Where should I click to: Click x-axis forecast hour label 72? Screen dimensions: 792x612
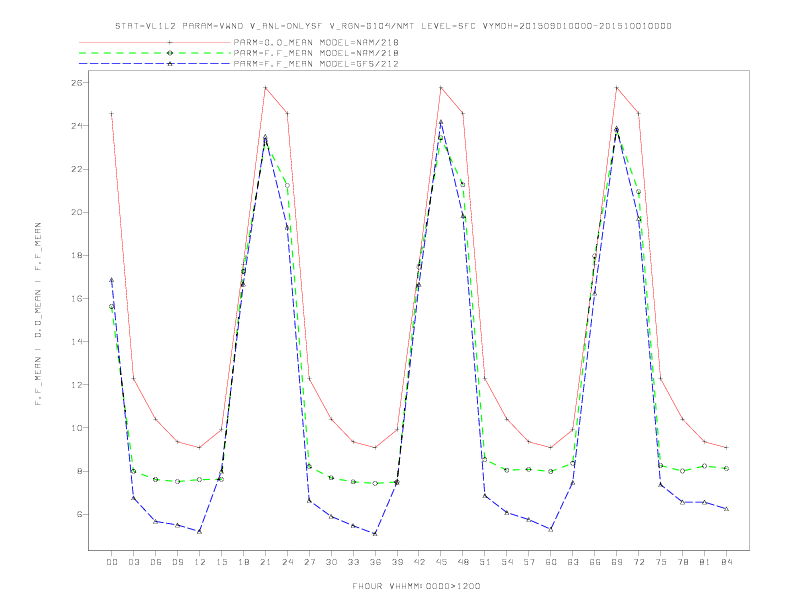point(639,562)
